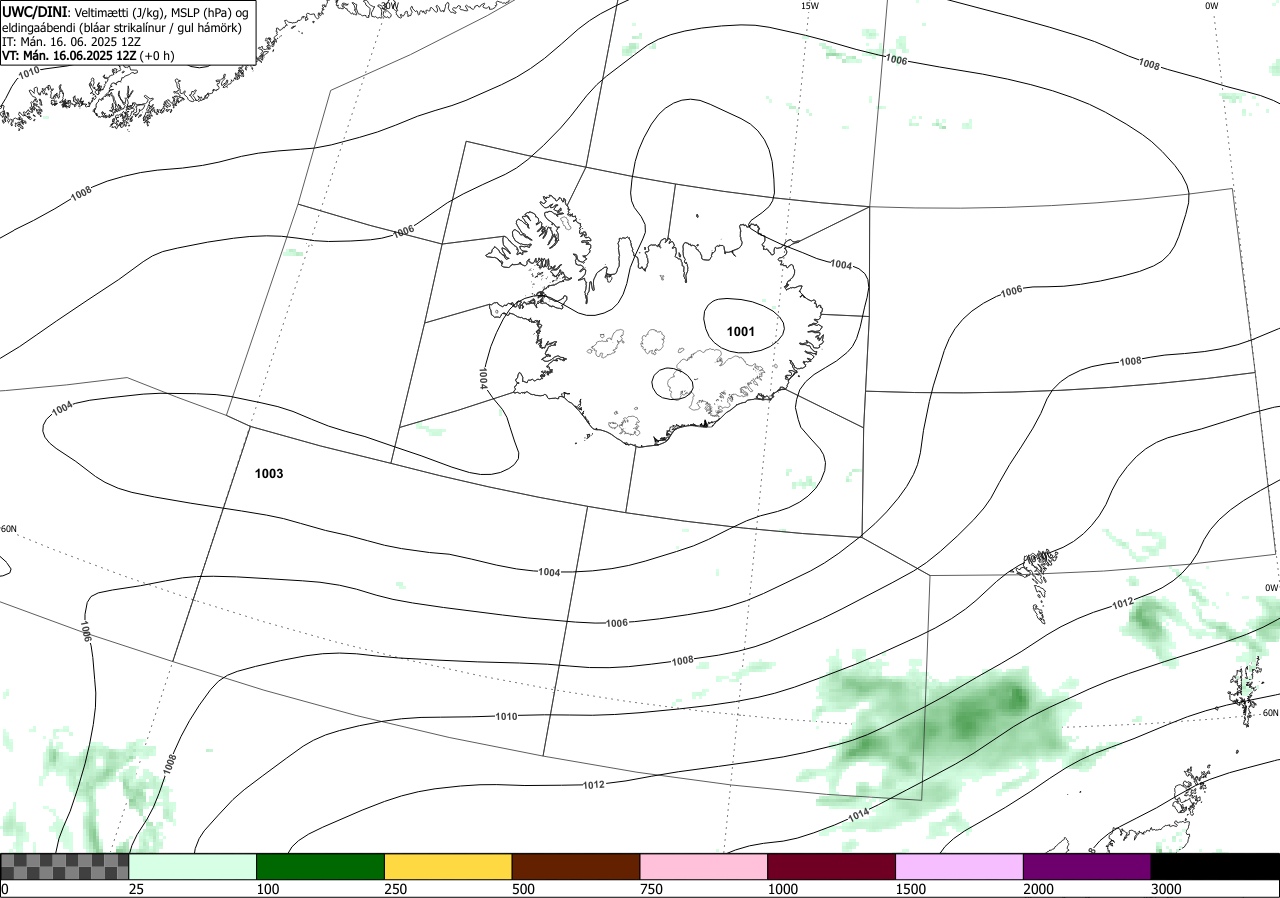Viewport: 1280px width, 898px height.
Task: Click the legend value label 25
Action: point(136,889)
